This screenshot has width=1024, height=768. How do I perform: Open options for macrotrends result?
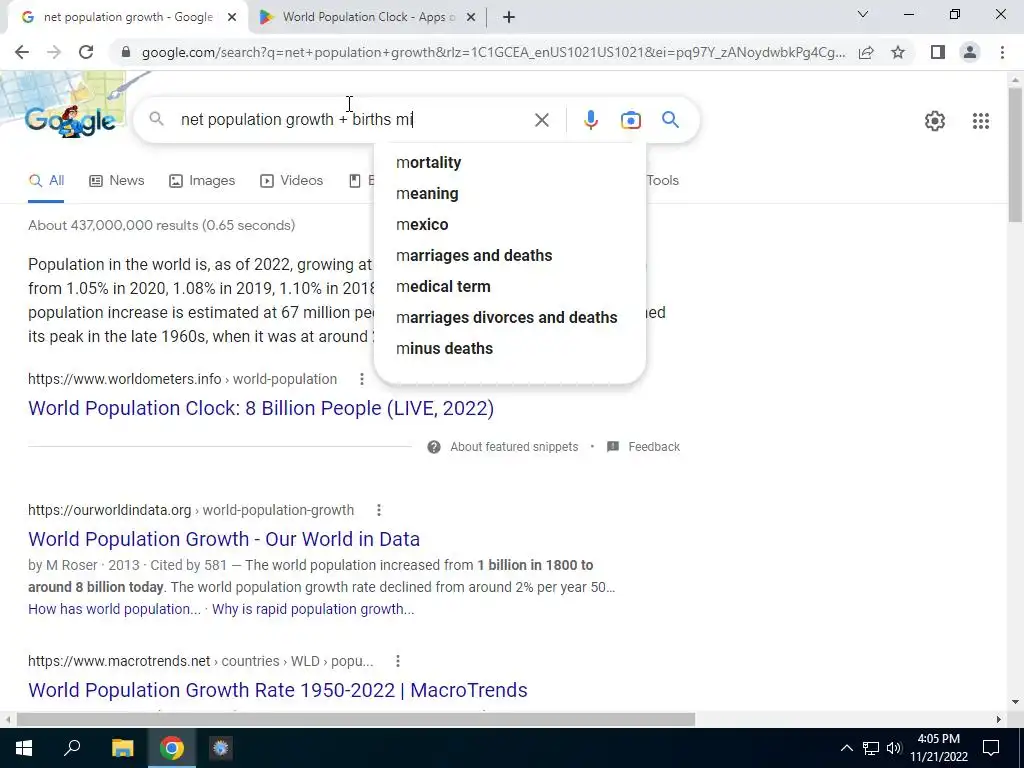398,662
